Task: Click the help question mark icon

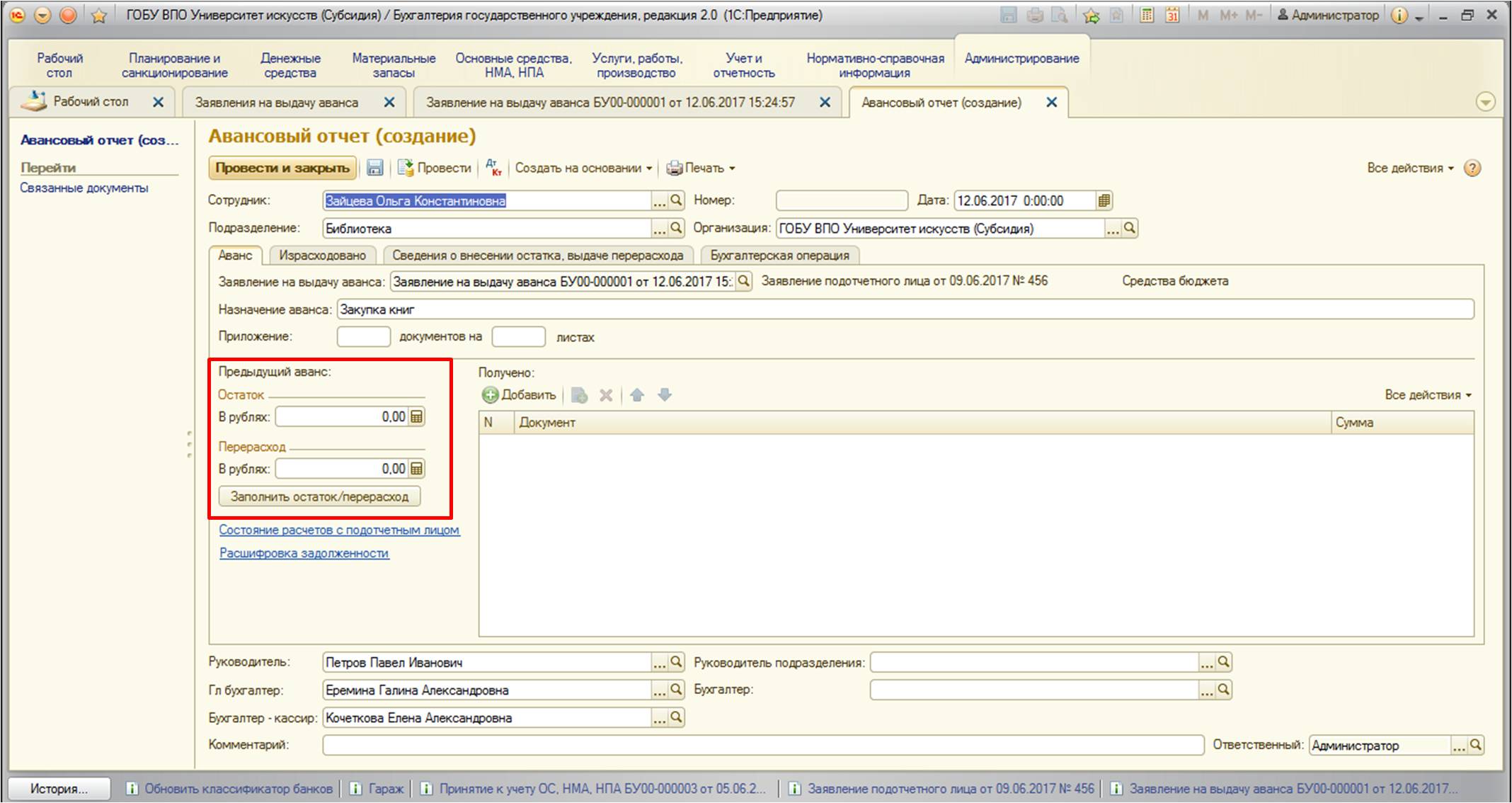Action: click(x=1472, y=168)
